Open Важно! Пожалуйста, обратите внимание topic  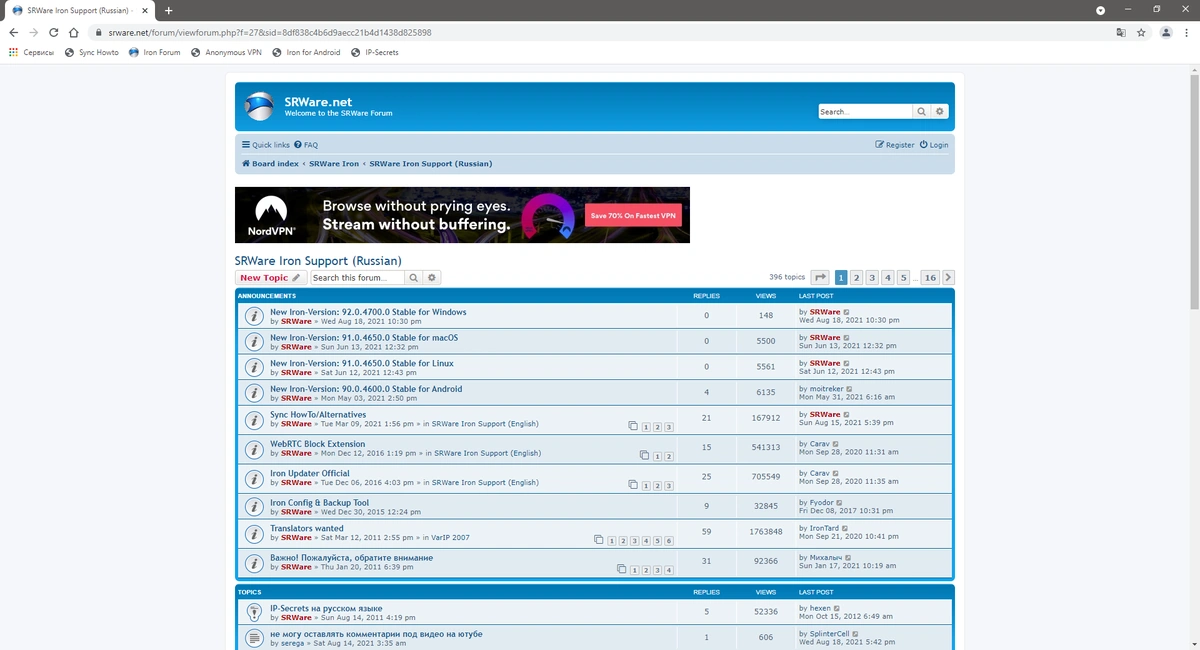pyautogui.click(x=352, y=557)
